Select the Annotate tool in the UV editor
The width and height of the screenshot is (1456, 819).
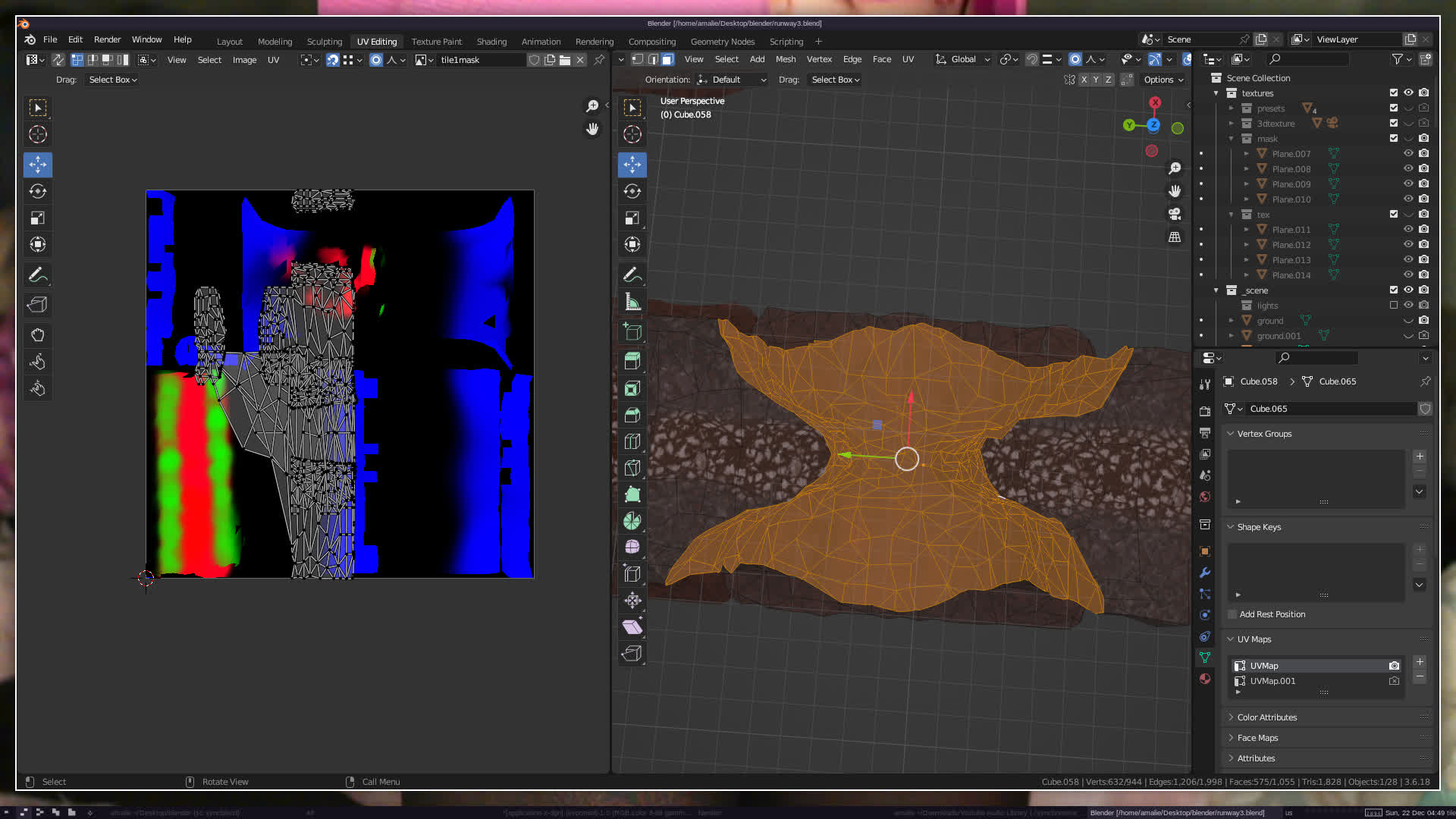(38, 275)
